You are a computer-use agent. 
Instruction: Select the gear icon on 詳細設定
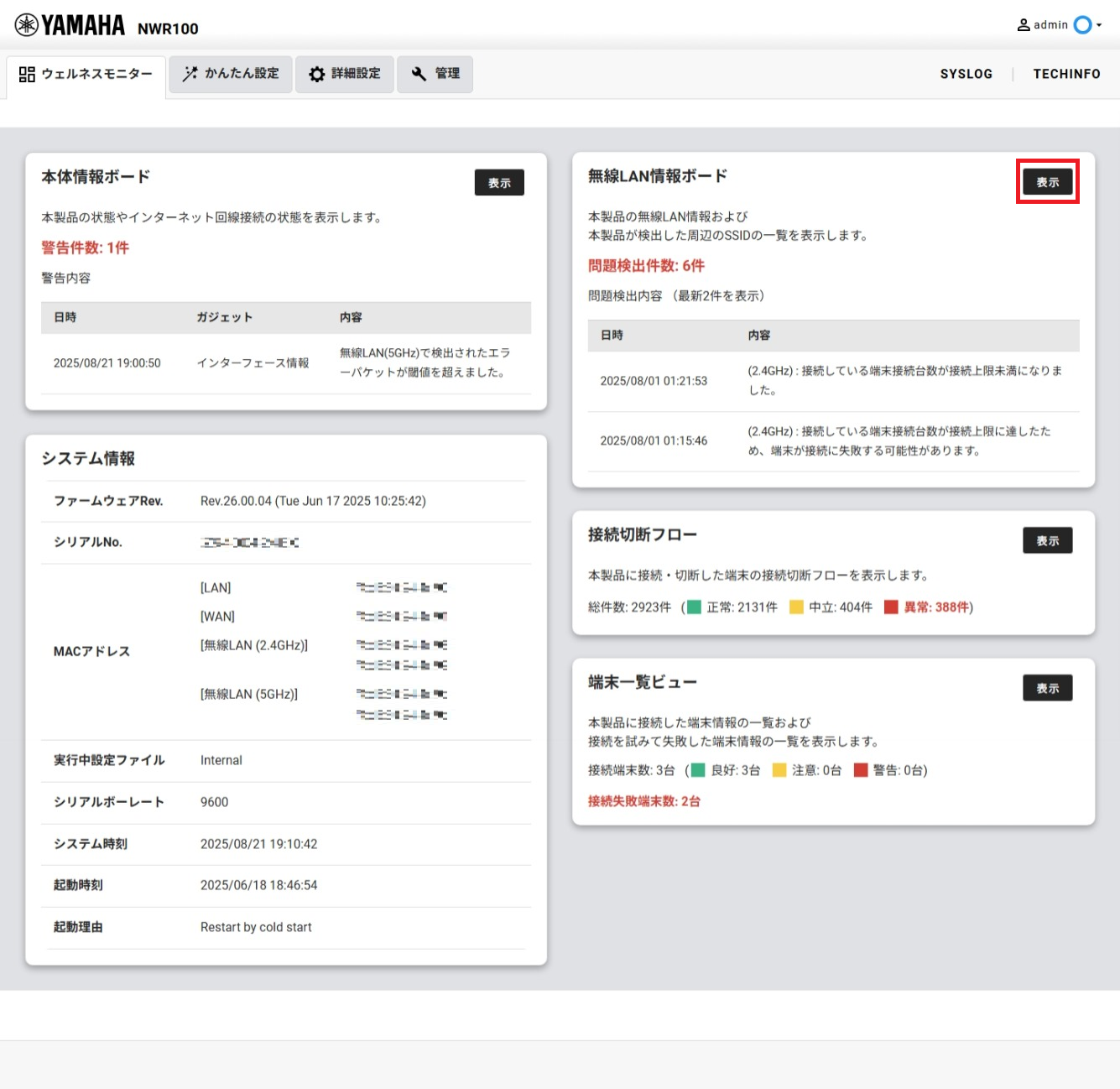(316, 74)
